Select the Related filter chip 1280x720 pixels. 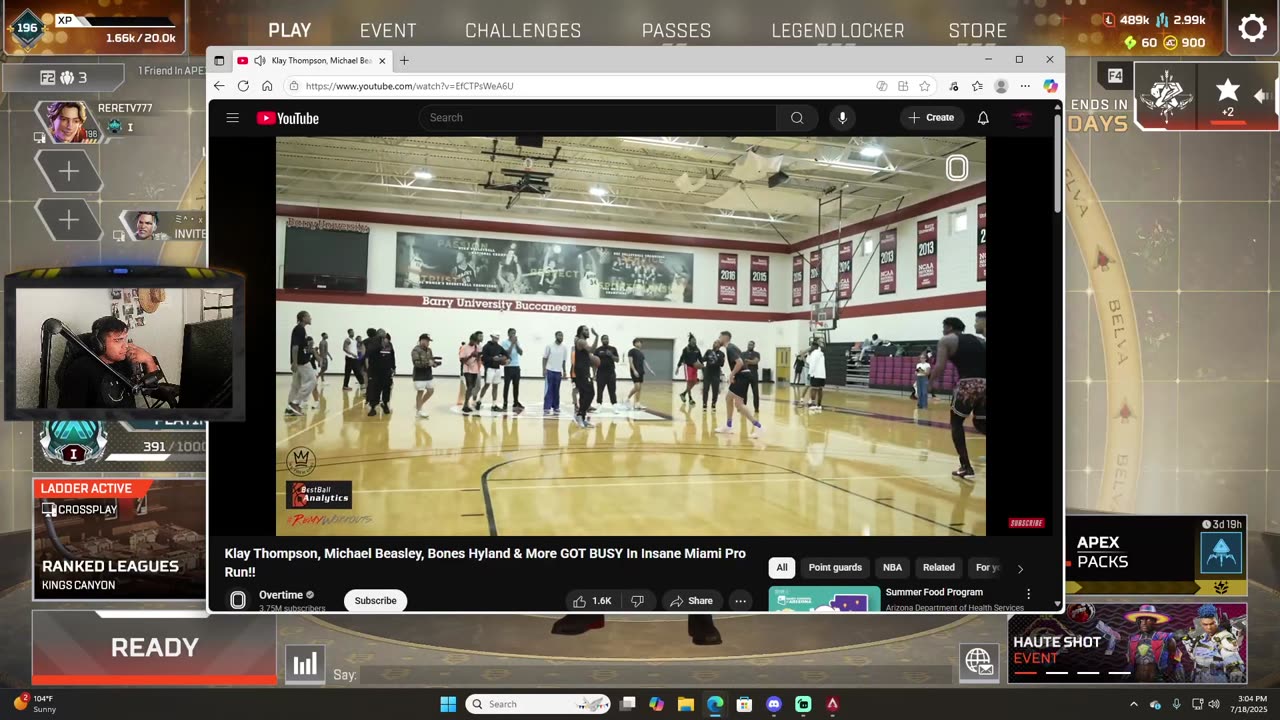pyautogui.click(x=939, y=568)
